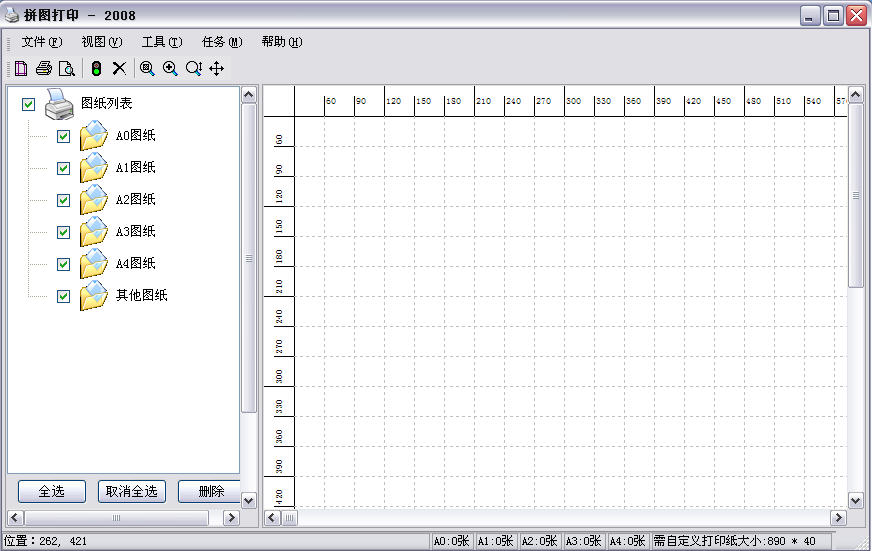Uncheck the A2图纸 checkbox

tap(63, 200)
